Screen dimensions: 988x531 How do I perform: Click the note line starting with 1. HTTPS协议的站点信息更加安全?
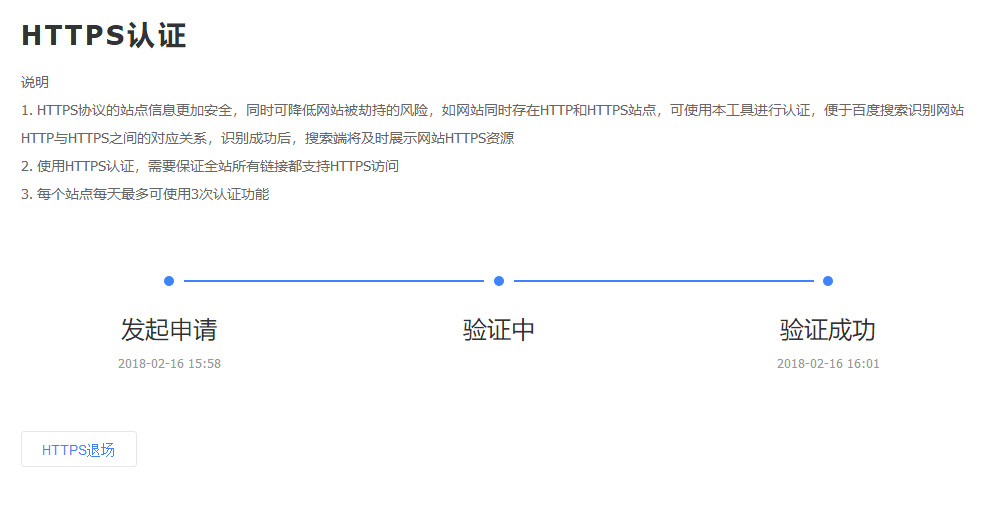click(493, 110)
